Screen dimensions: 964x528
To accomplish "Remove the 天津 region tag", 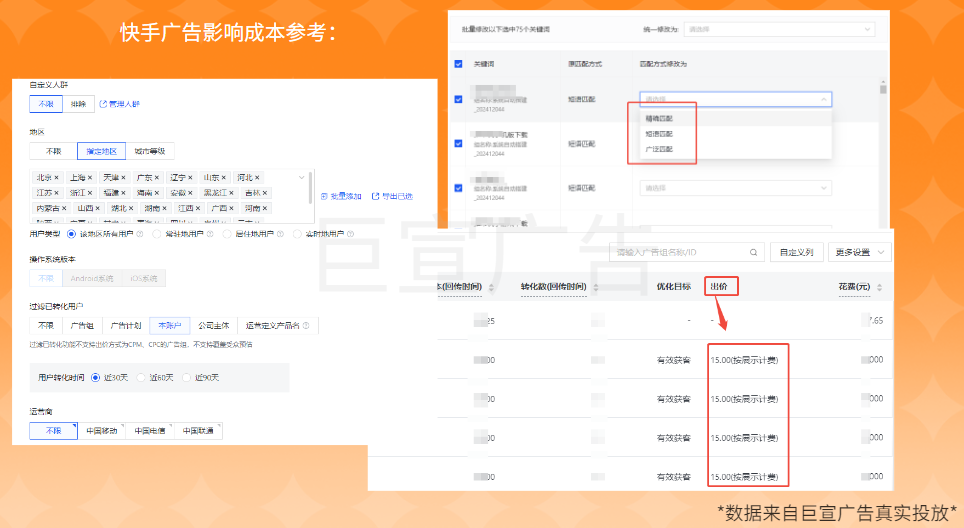I will coord(123,178).
